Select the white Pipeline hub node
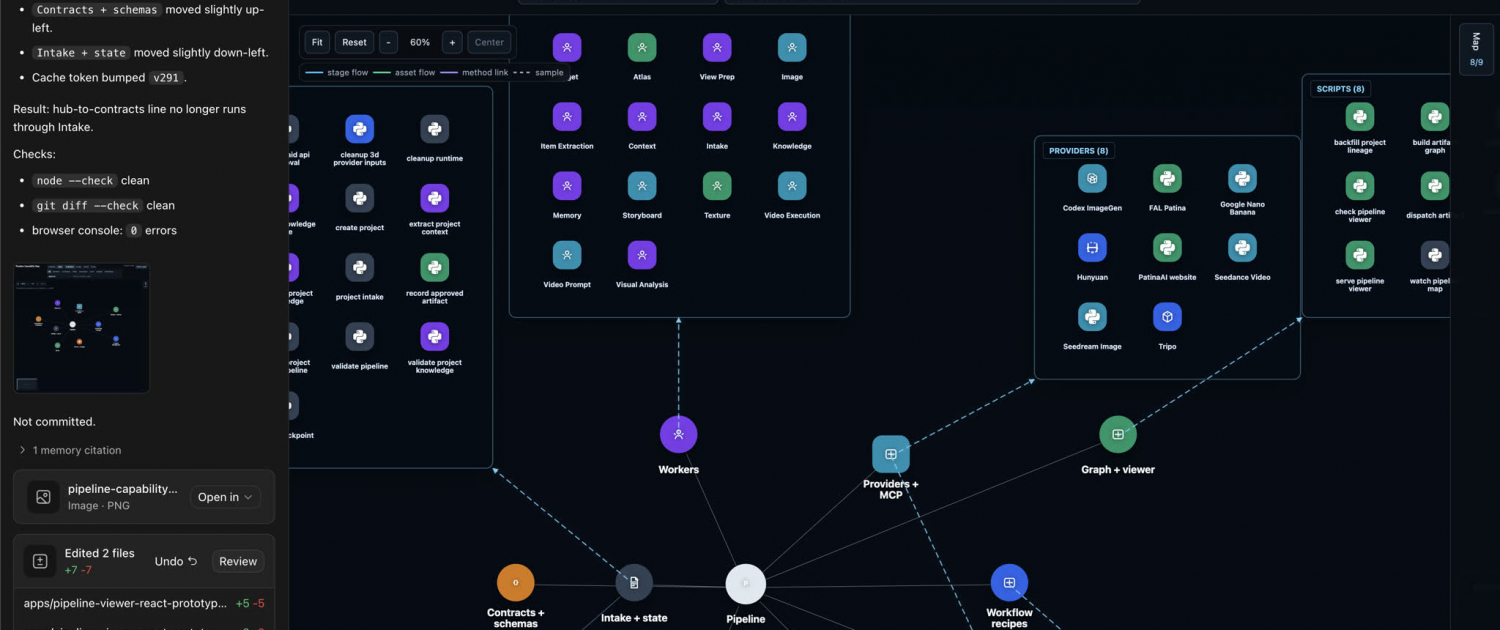 (745, 584)
